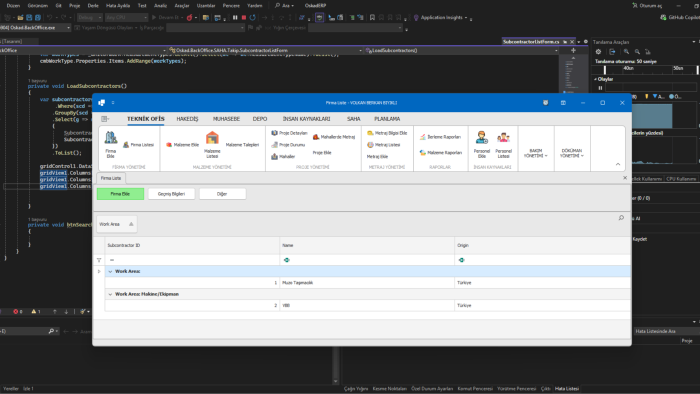Expand the Döküman Yönetimi dropdown
Image resolution: width=700 pixels, height=394 pixels.
coord(572,153)
